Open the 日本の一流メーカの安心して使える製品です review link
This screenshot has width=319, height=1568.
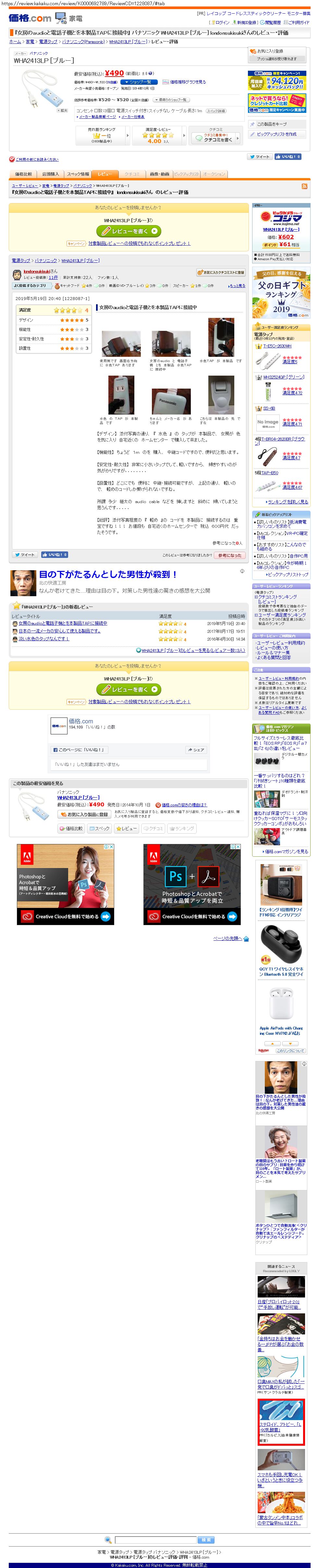[x=59, y=631]
